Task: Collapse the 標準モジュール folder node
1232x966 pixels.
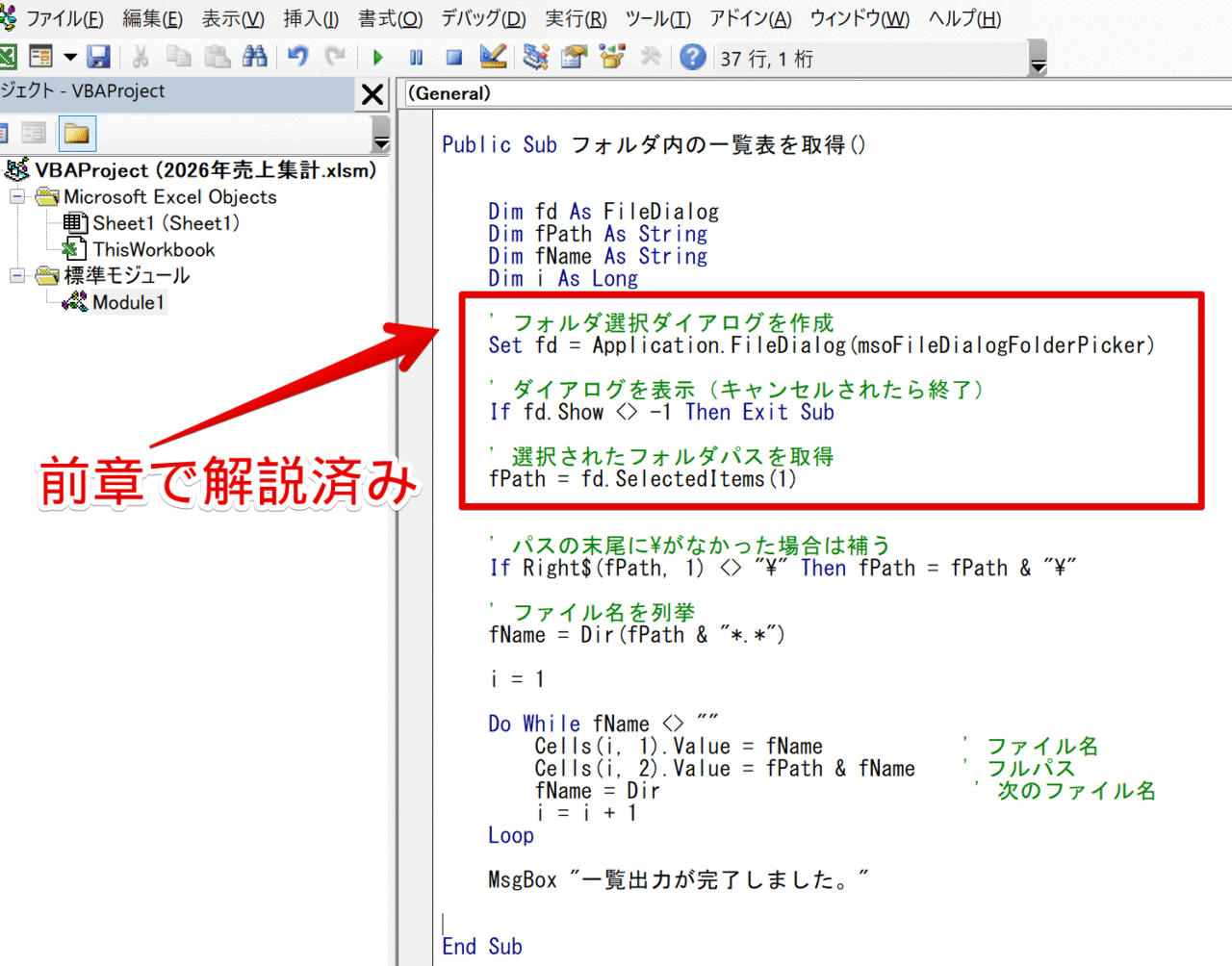Action: click(x=17, y=276)
